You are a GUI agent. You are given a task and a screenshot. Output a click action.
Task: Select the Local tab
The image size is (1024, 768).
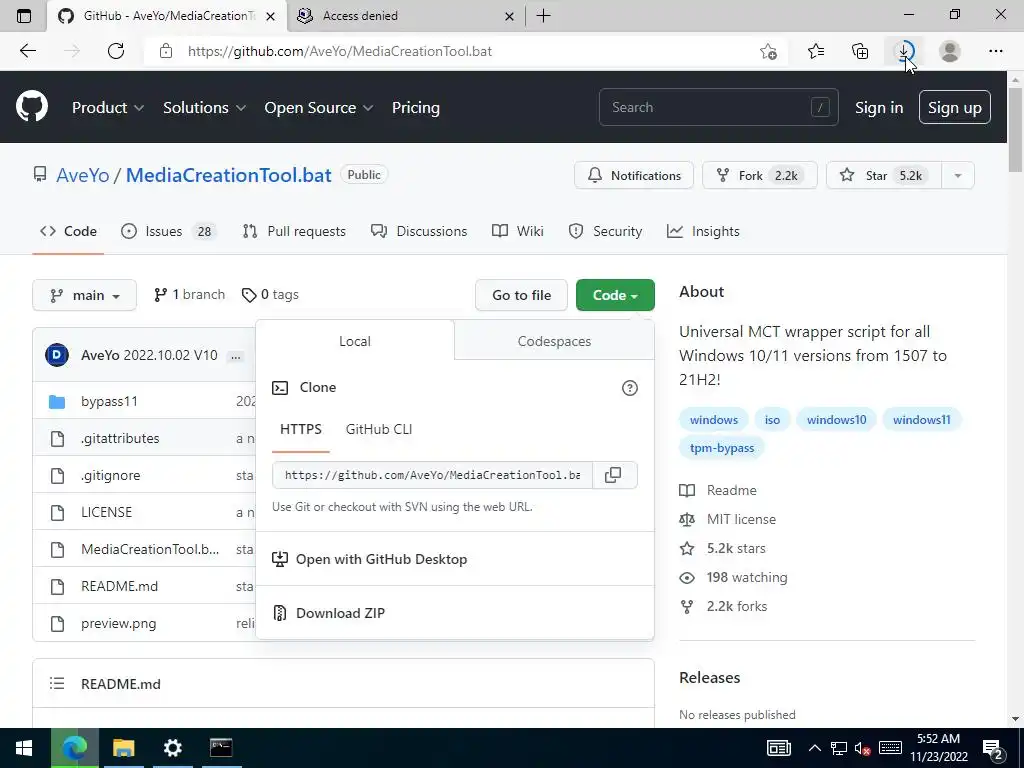(x=355, y=341)
